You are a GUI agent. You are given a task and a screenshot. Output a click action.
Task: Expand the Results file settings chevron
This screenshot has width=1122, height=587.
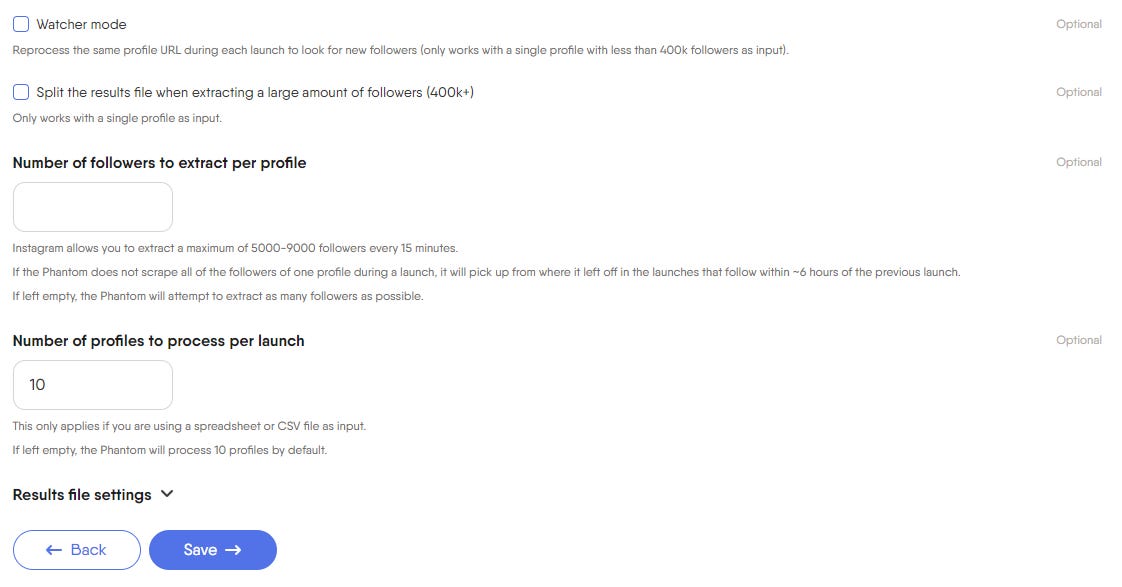tap(167, 494)
